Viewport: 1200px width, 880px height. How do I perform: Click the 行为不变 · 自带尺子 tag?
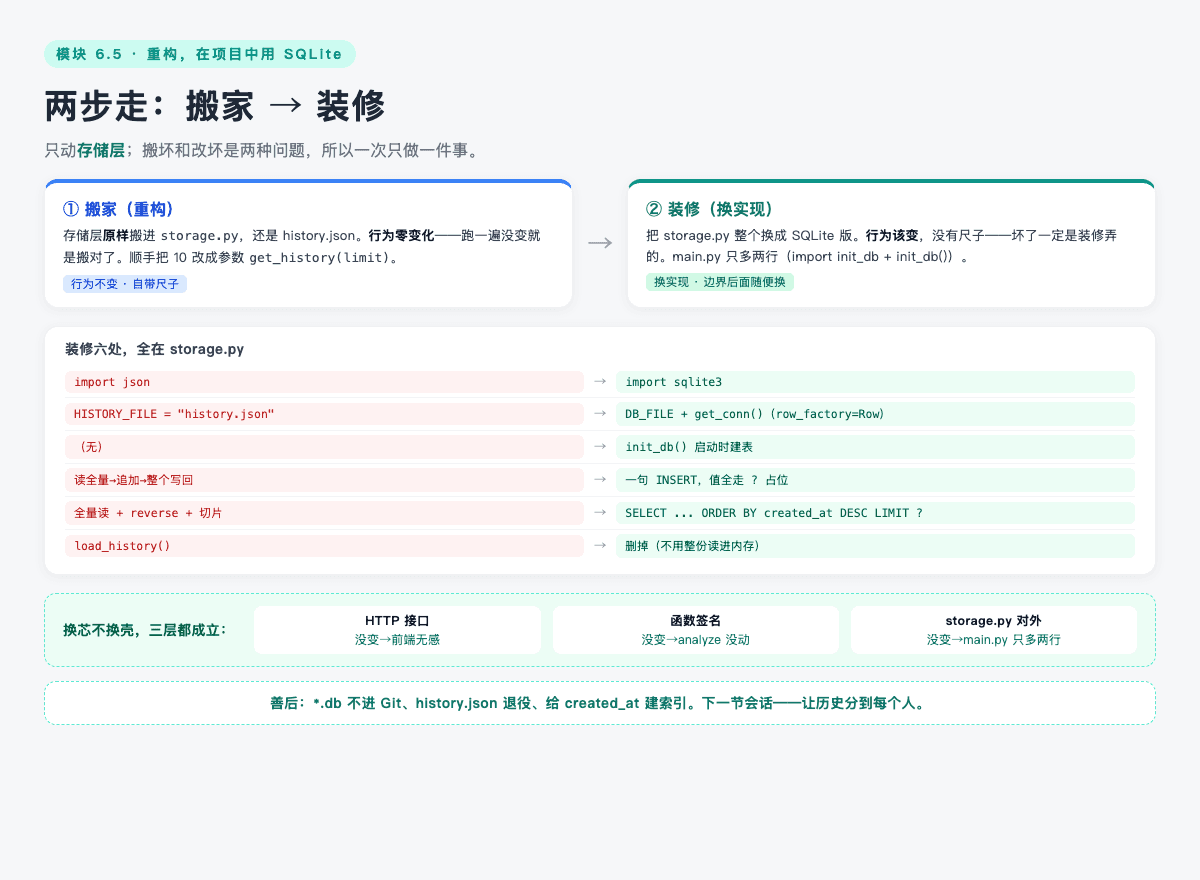125,284
